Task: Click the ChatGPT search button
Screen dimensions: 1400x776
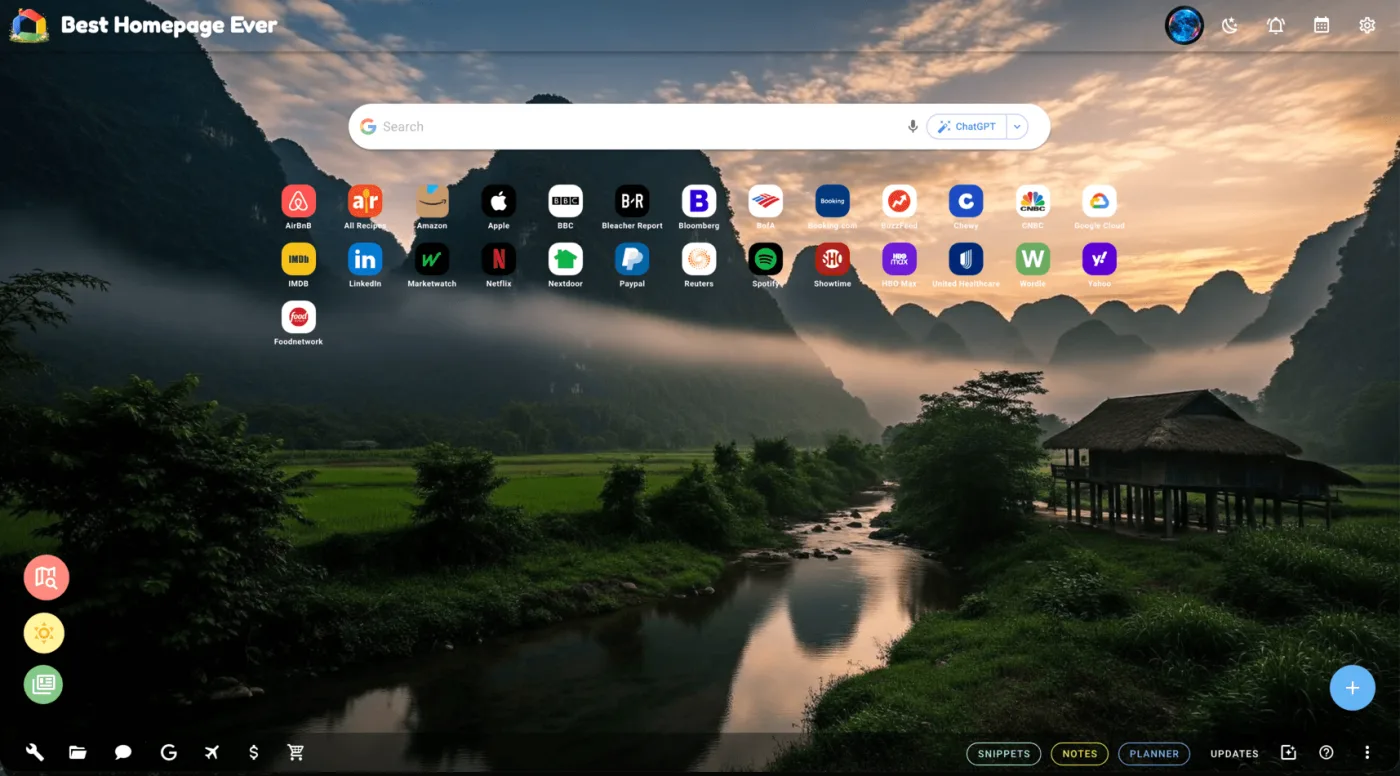Action: [966, 127]
